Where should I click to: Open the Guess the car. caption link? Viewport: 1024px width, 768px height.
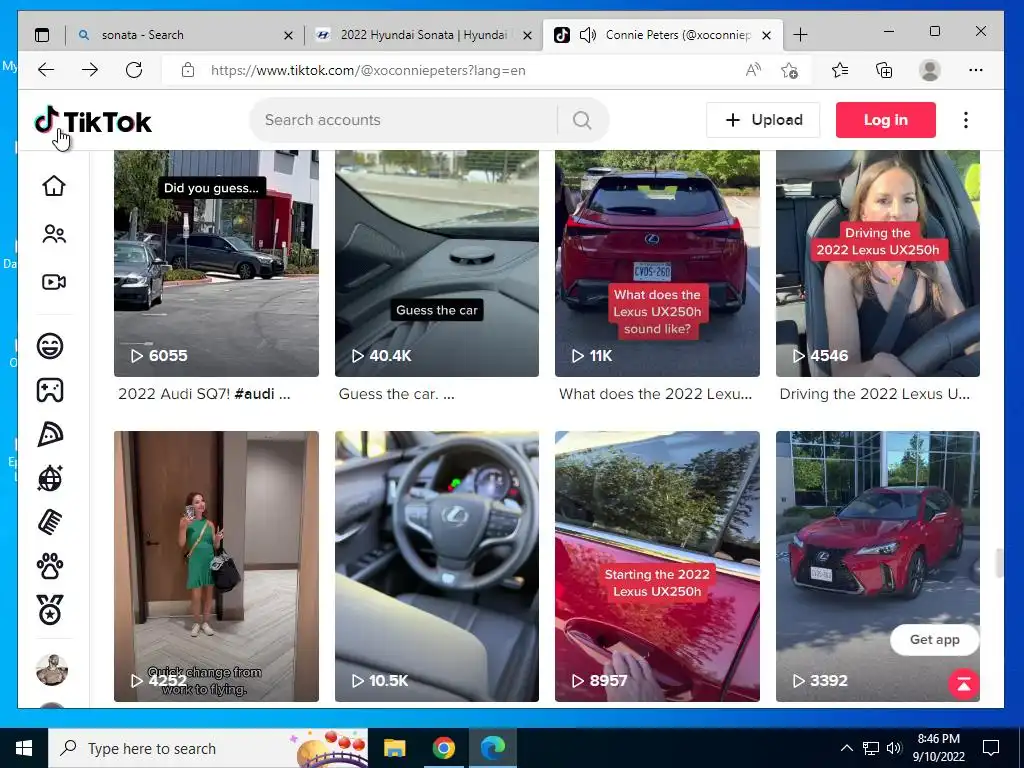pyautogui.click(x=396, y=394)
